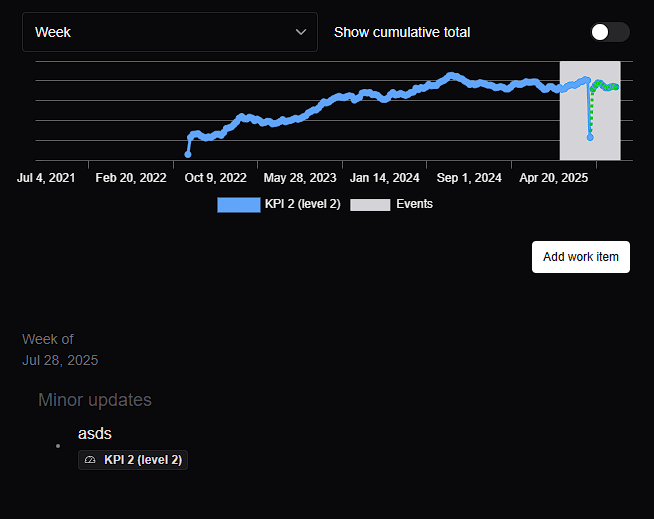Click the first data point at the line's start

188,154
